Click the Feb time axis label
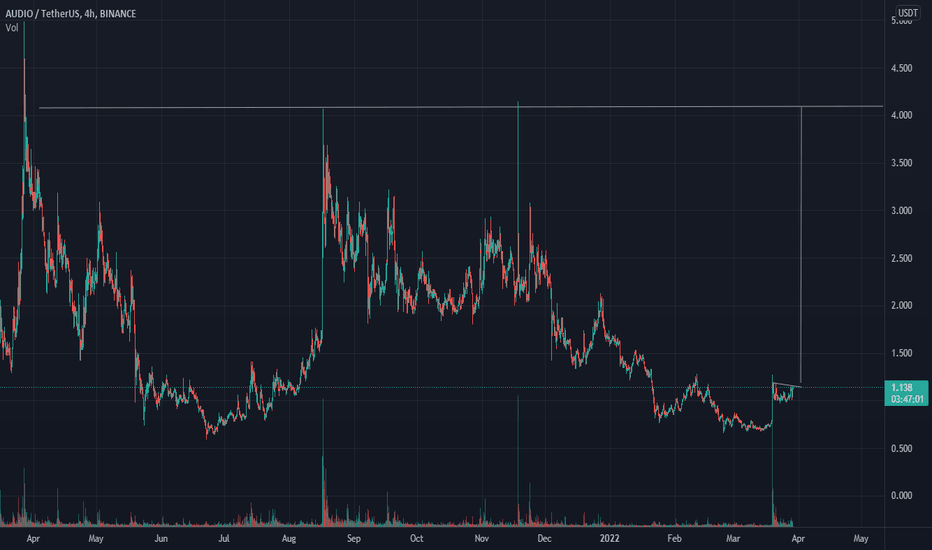 (x=674, y=539)
